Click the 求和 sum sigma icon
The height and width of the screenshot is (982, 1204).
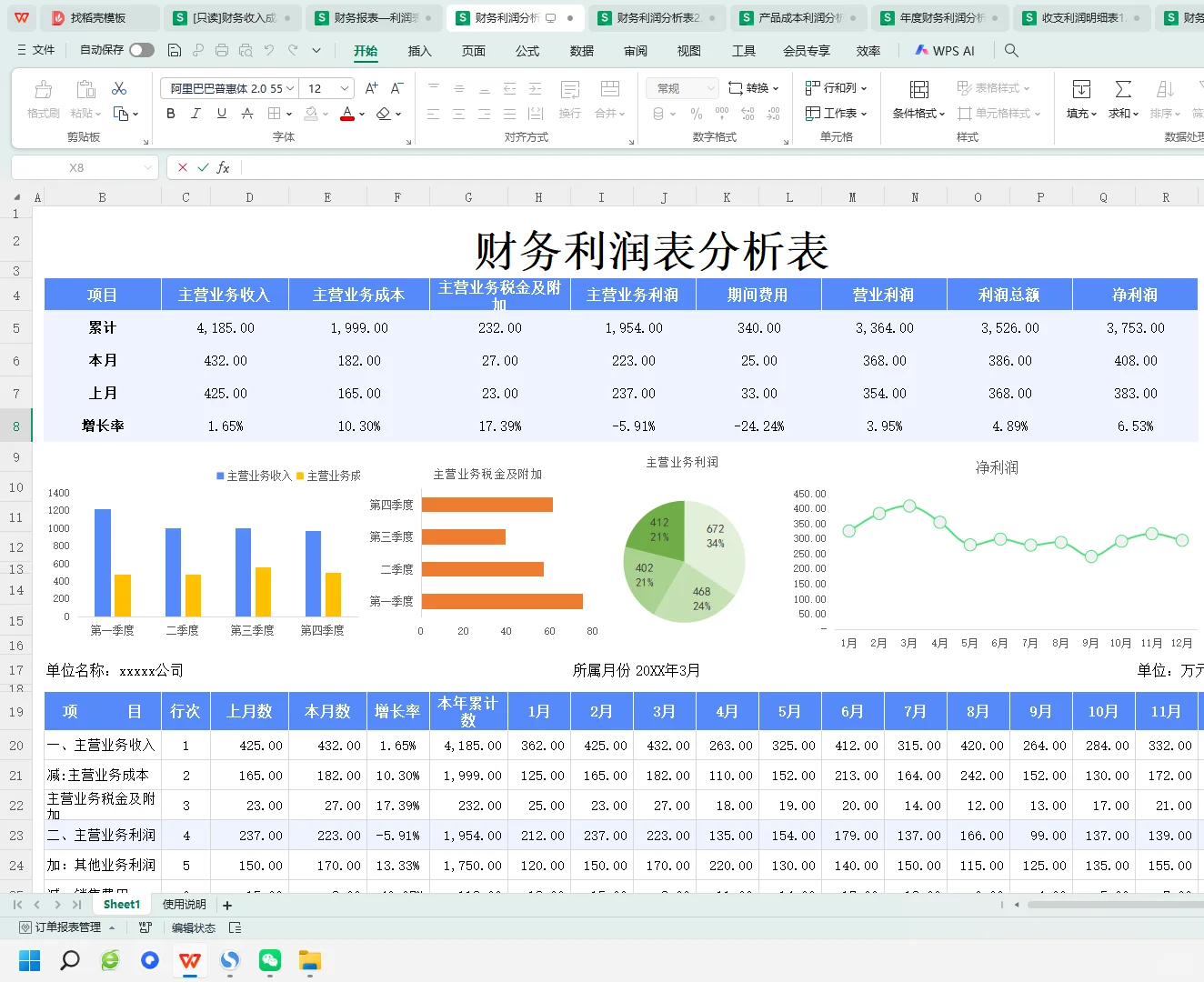(x=1123, y=89)
